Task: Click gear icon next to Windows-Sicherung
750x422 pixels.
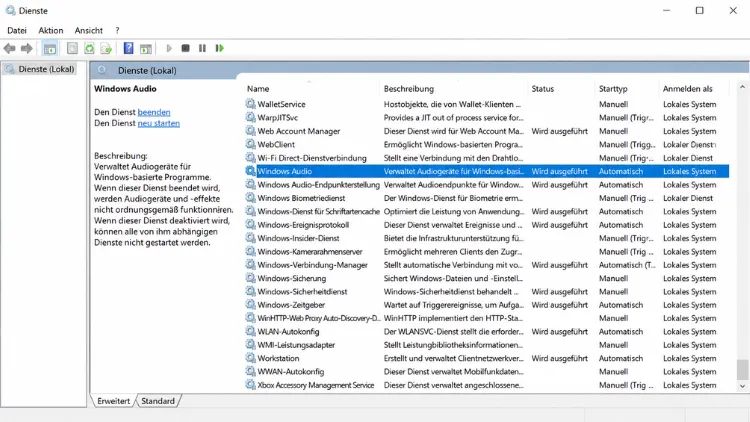Action: click(x=251, y=278)
